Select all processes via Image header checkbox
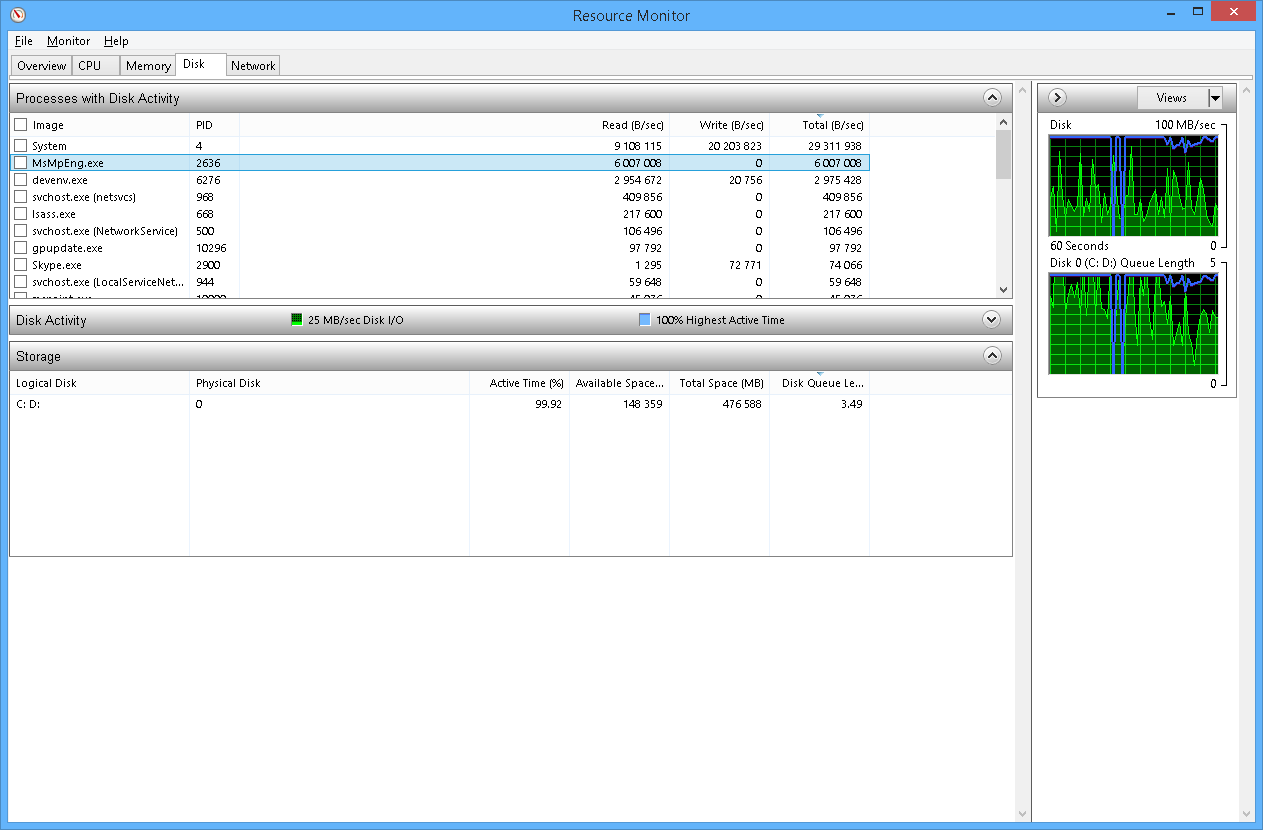Viewport: 1263px width, 830px height. coord(21,125)
